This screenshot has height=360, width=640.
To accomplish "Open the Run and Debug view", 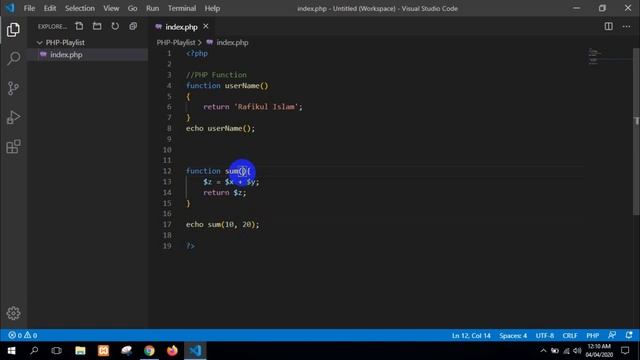I will 13,118.
